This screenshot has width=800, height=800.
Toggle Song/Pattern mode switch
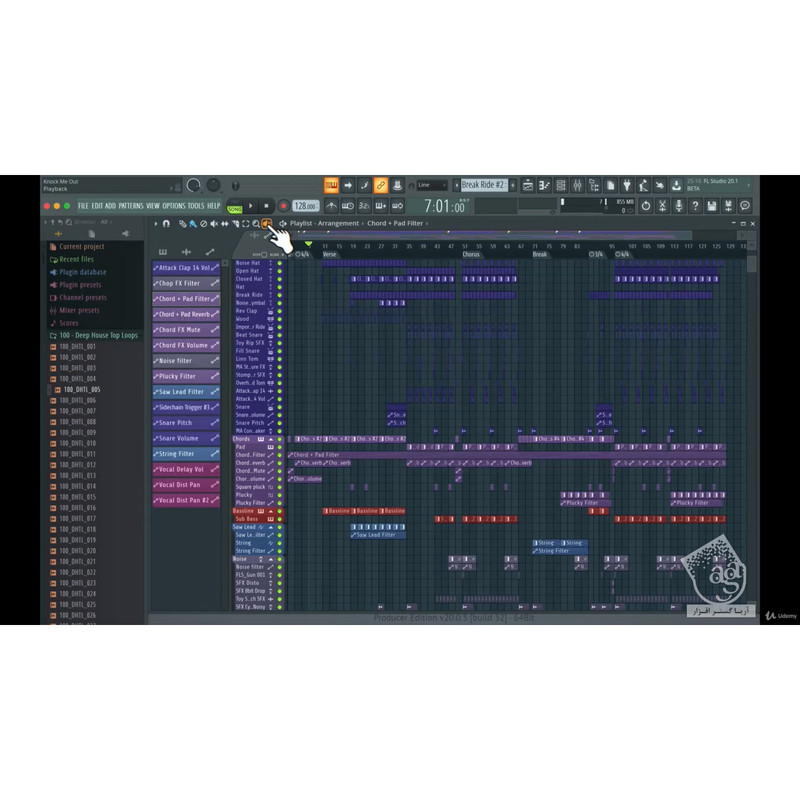(x=235, y=206)
